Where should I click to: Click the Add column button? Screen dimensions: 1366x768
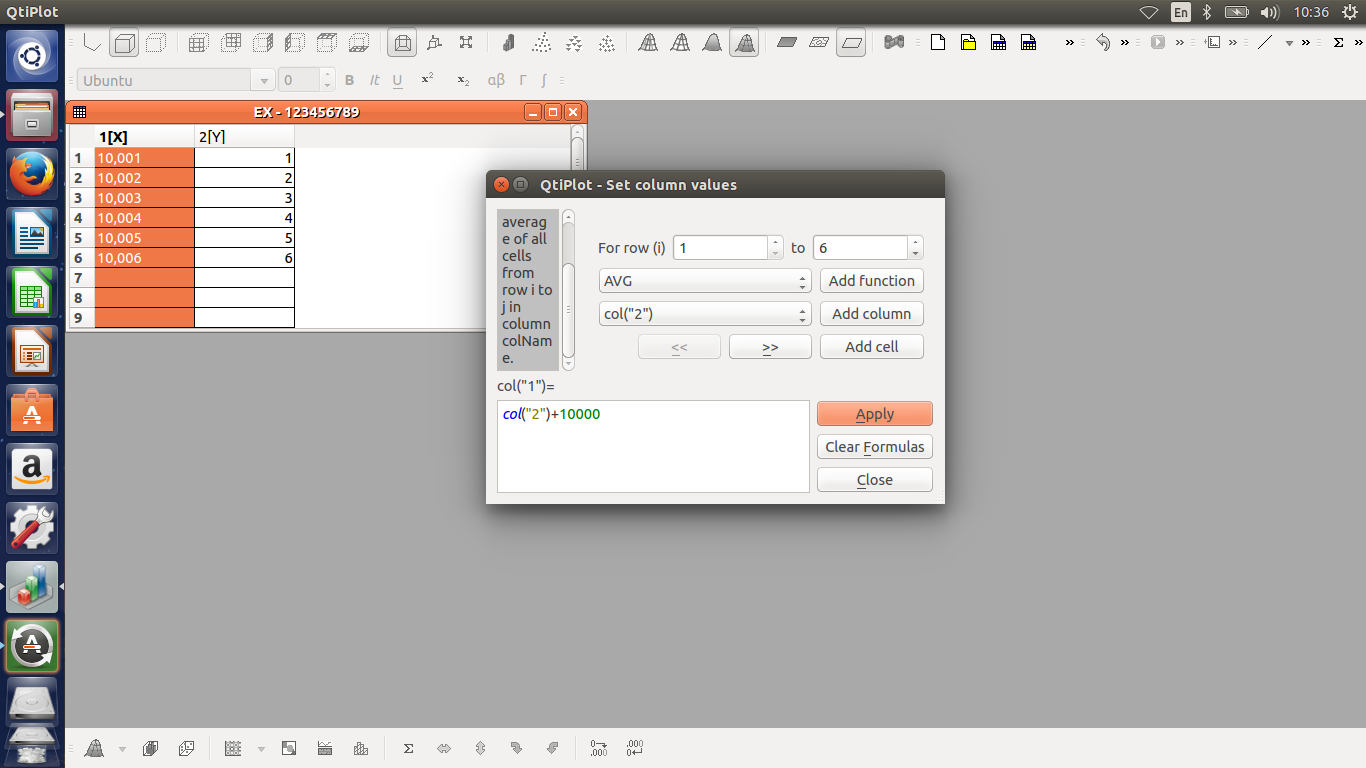point(872,314)
